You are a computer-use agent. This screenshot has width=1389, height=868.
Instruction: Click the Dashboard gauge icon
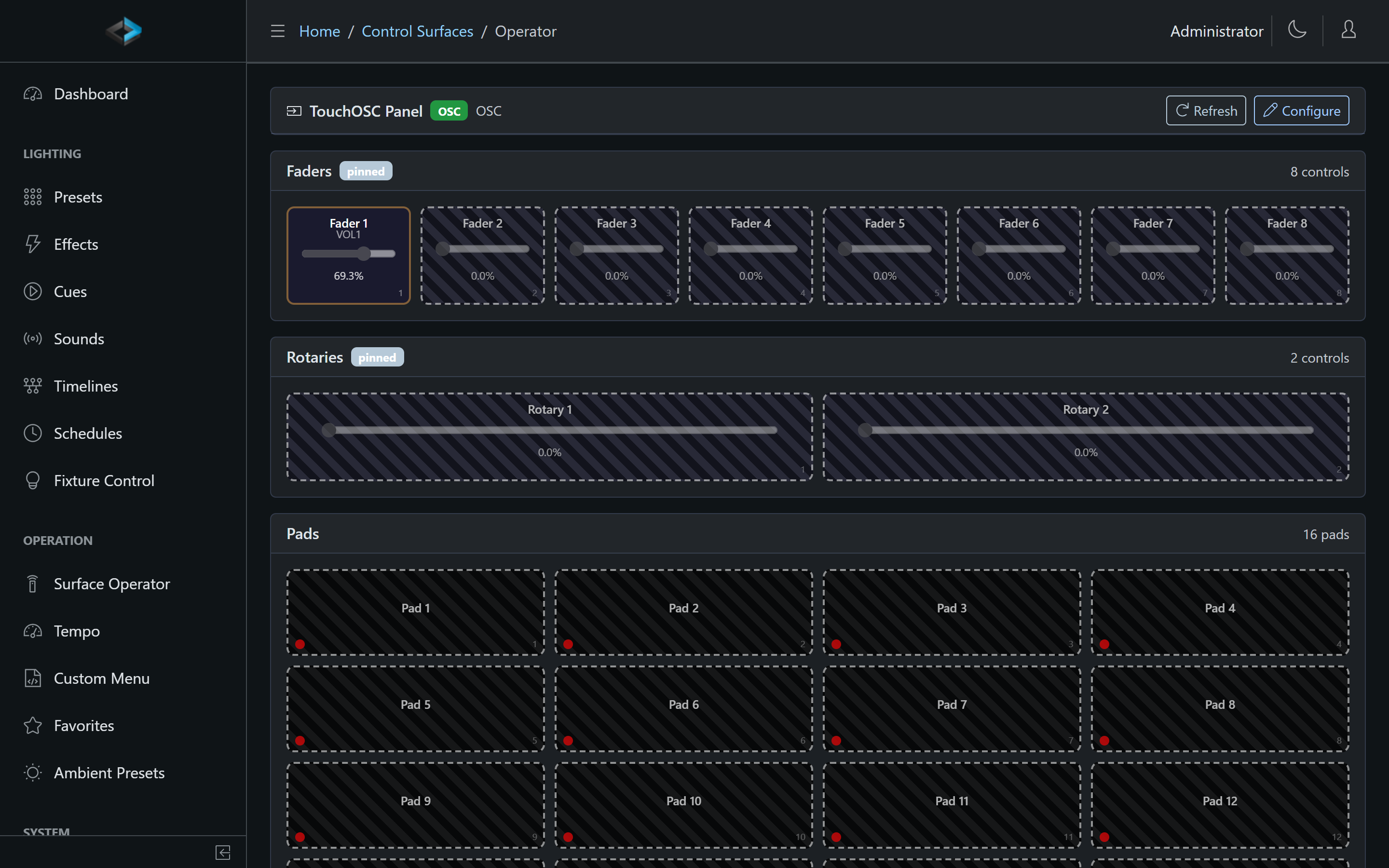coord(33,94)
